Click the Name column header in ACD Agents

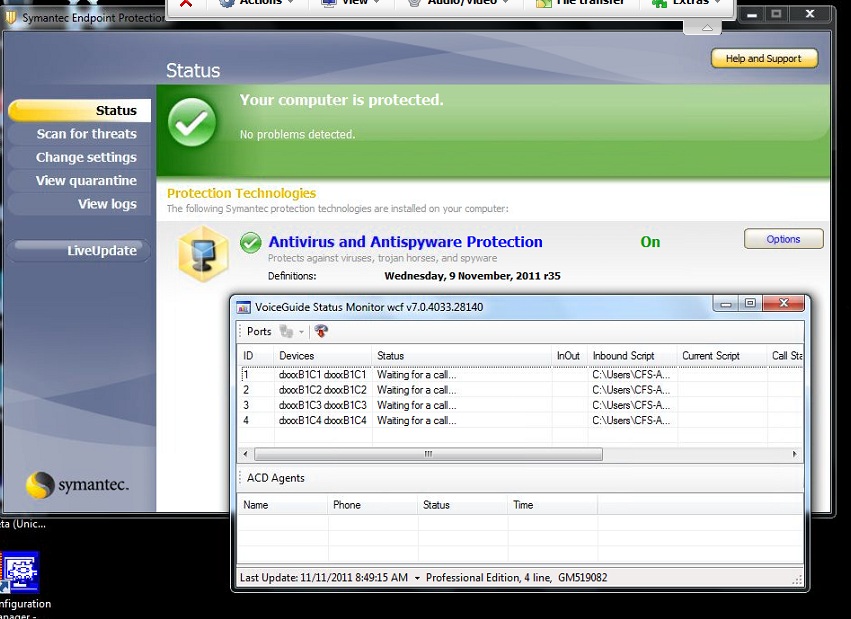(283, 505)
